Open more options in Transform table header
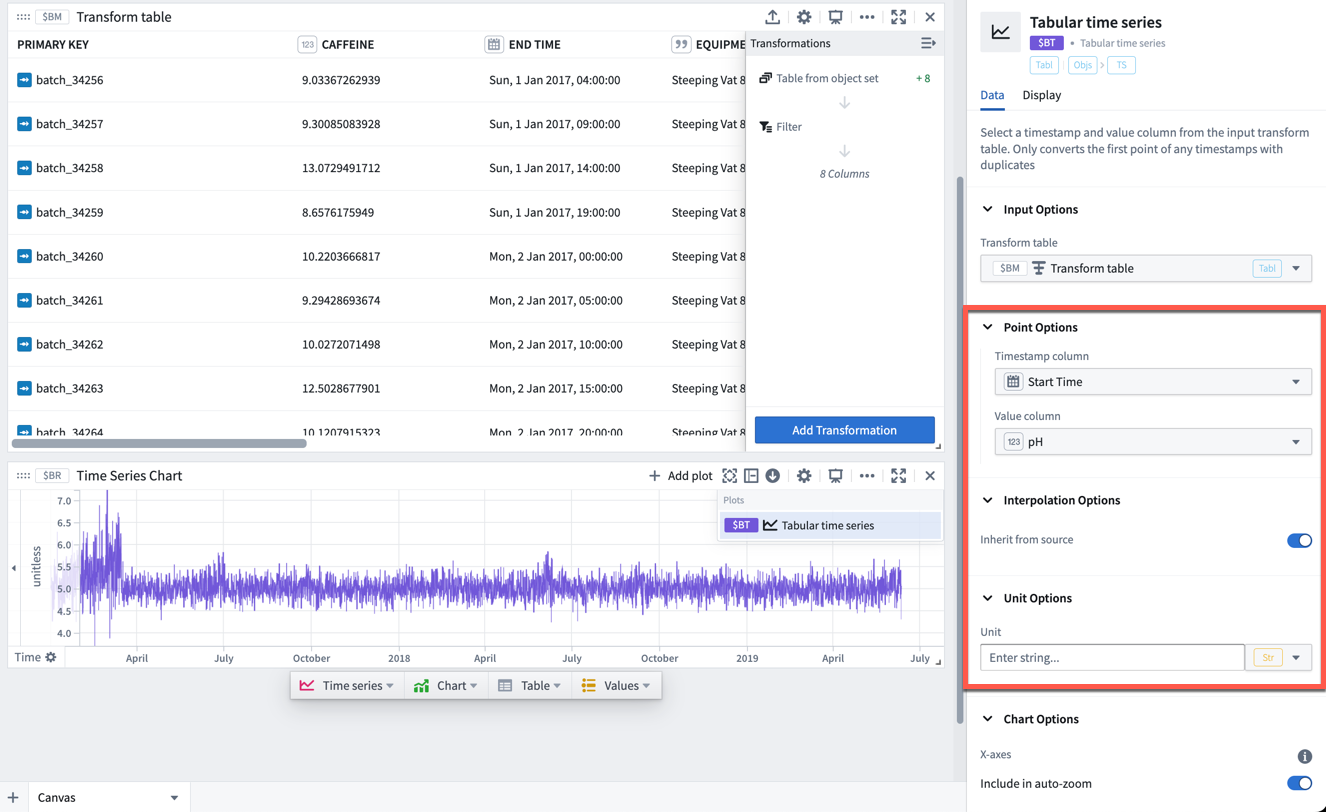This screenshot has height=812, width=1326. [867, 17]
